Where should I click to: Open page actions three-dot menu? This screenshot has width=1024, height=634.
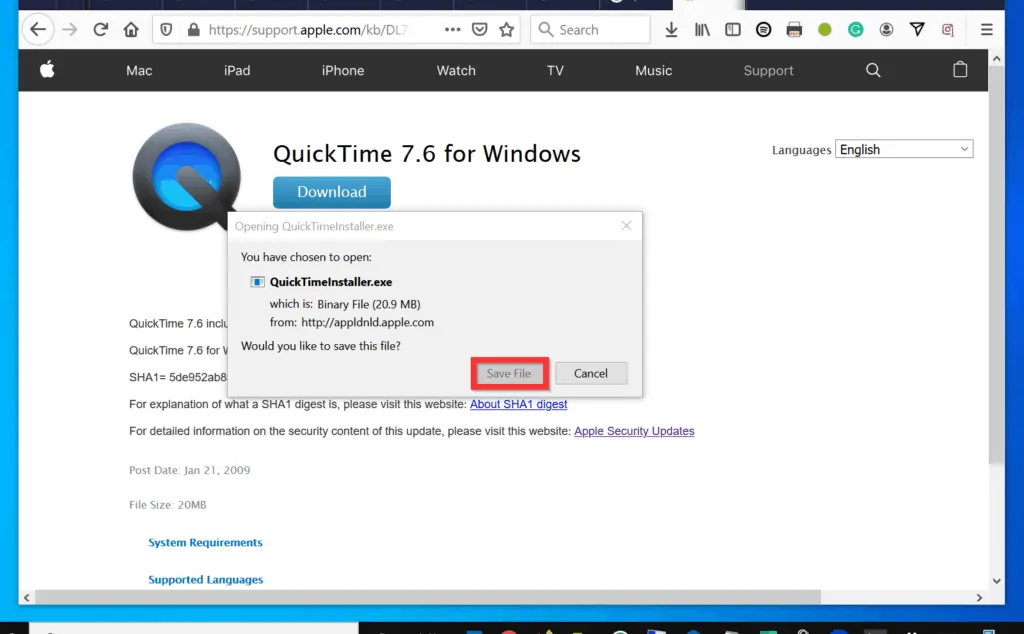[452, 29]
